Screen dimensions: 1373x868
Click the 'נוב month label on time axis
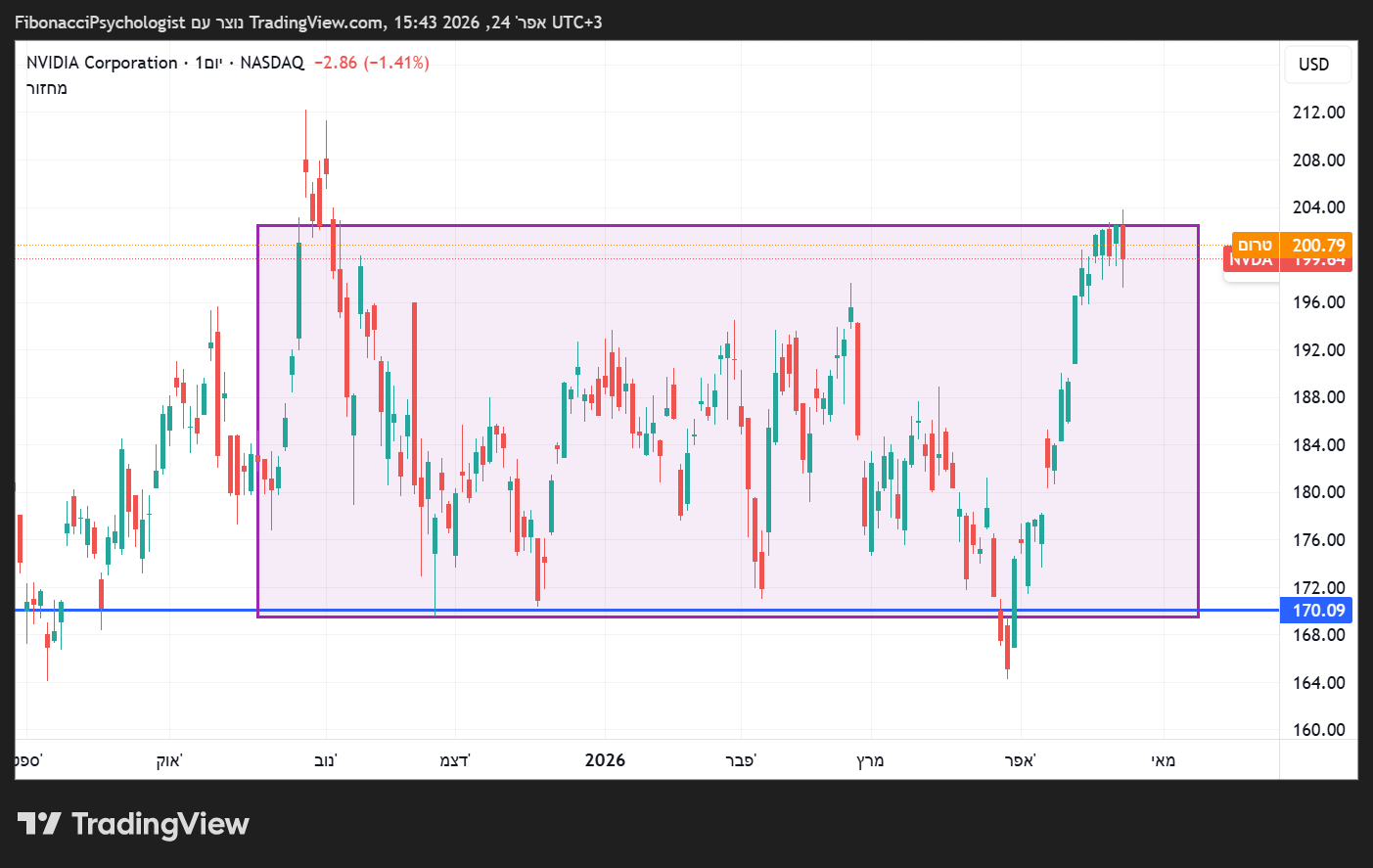click(x=326, y=760)
